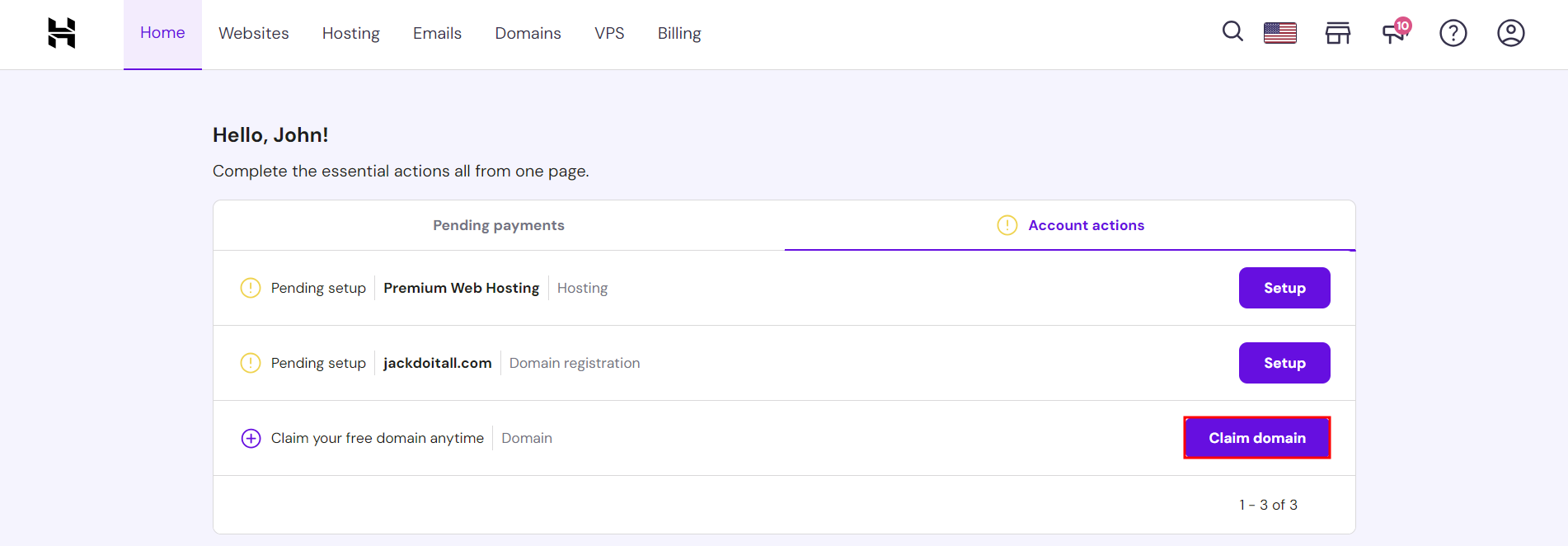Open notifications megaphone icon with badge

point(1395,32)
